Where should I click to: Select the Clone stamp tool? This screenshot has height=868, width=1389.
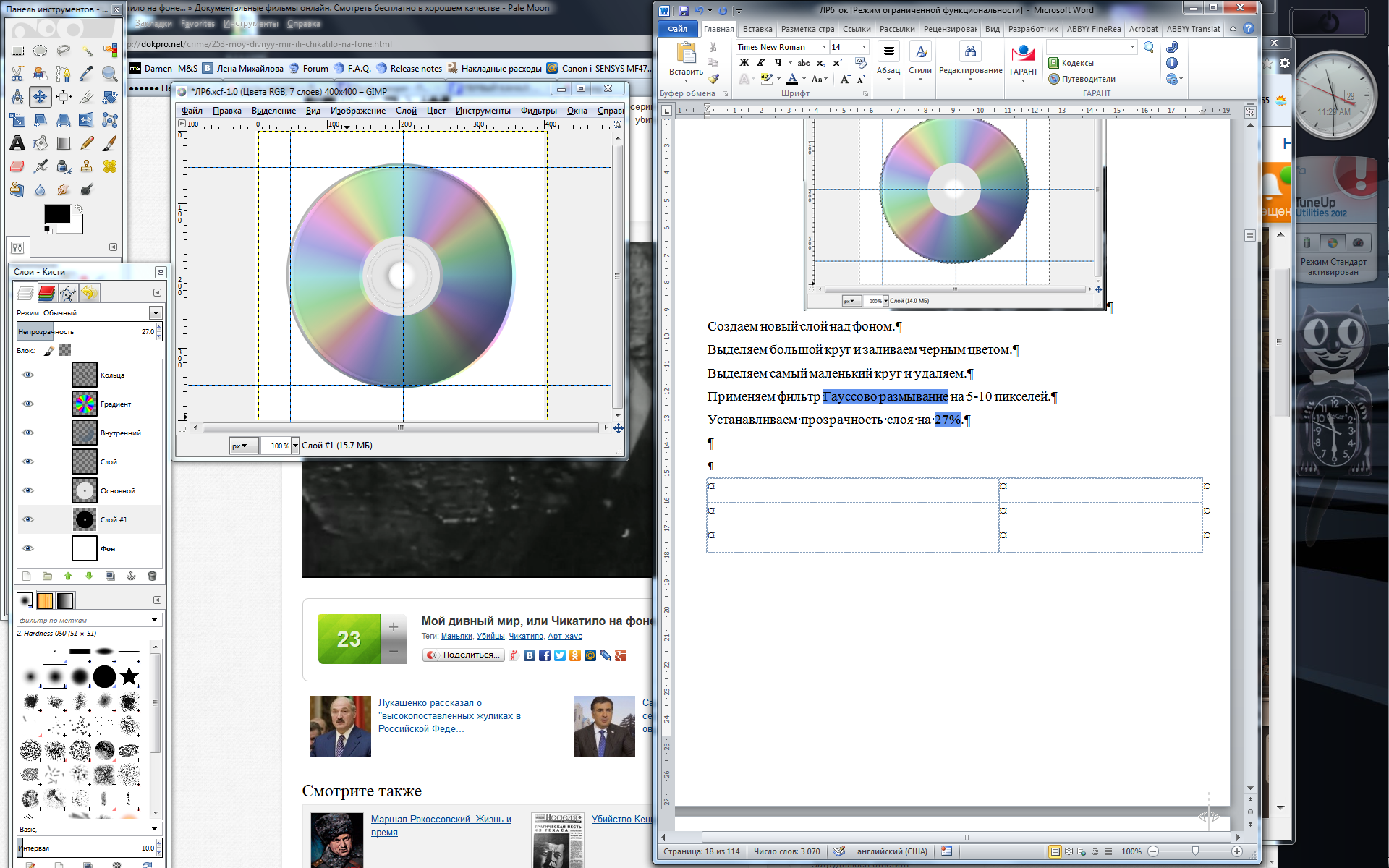(x=87, y=166)
